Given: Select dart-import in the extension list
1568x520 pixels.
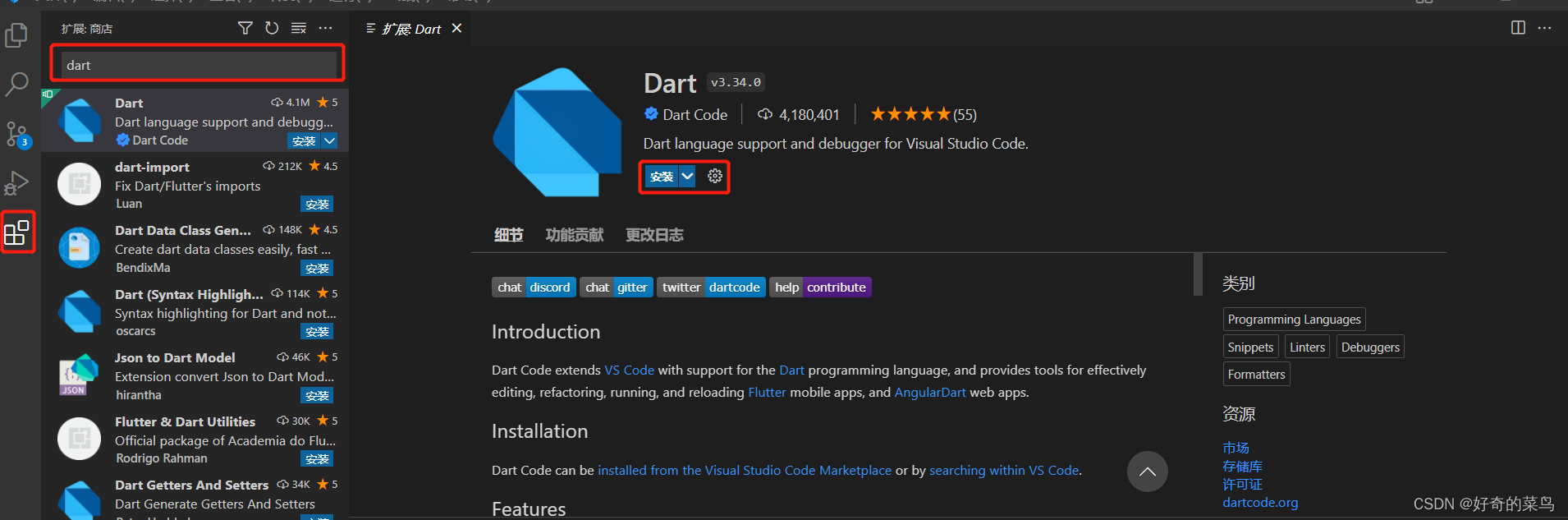Looking at the screenshot, I should [x=195, y=185].
